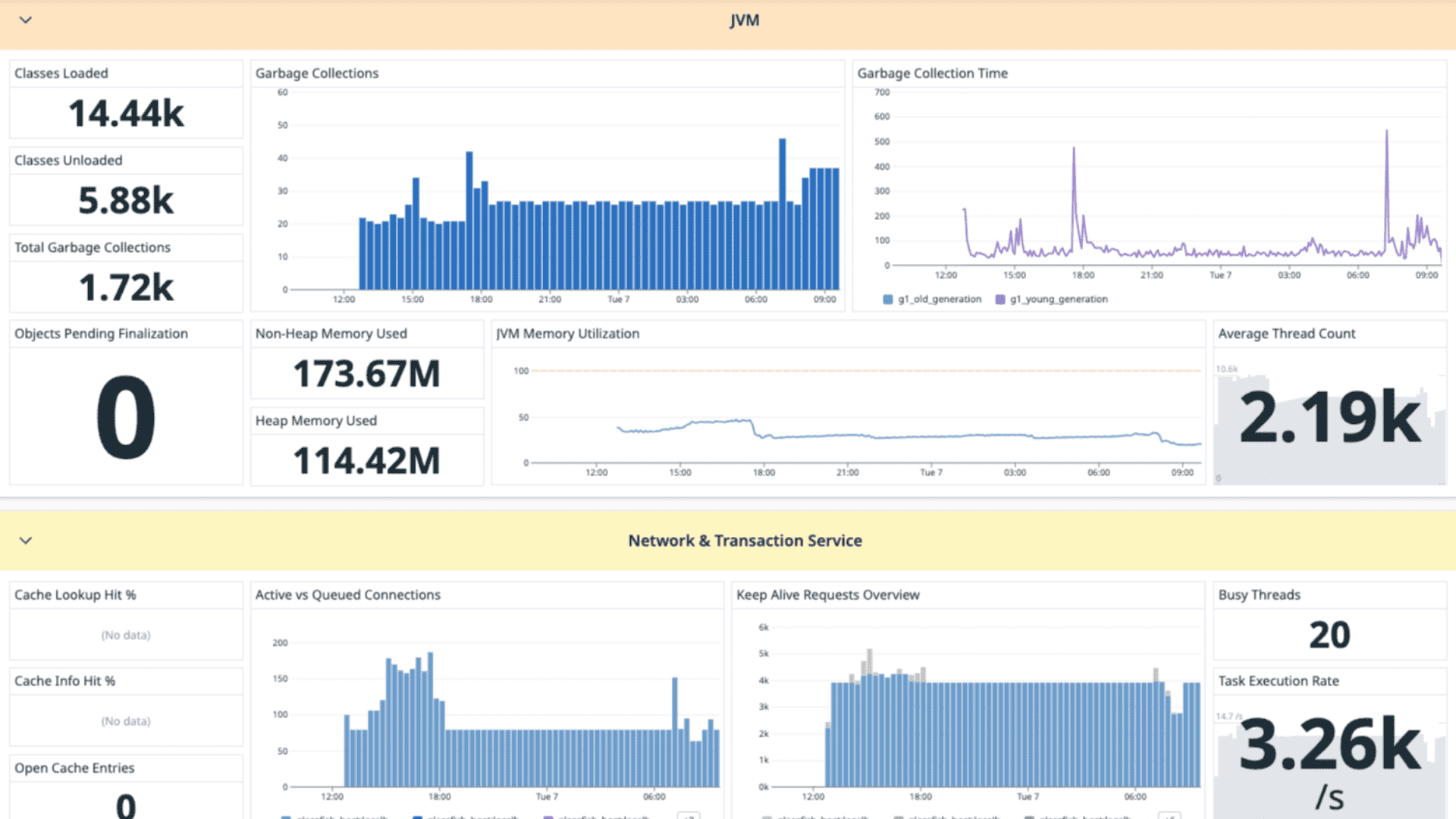The image size is (1456, 819).
Task: Open the Busy Threads widget title
Action: pos(1260,595)
